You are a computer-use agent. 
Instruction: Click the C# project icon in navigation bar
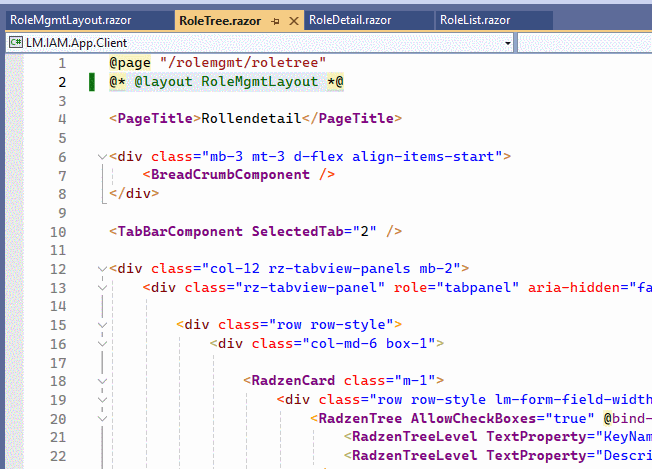coord(16,42)
